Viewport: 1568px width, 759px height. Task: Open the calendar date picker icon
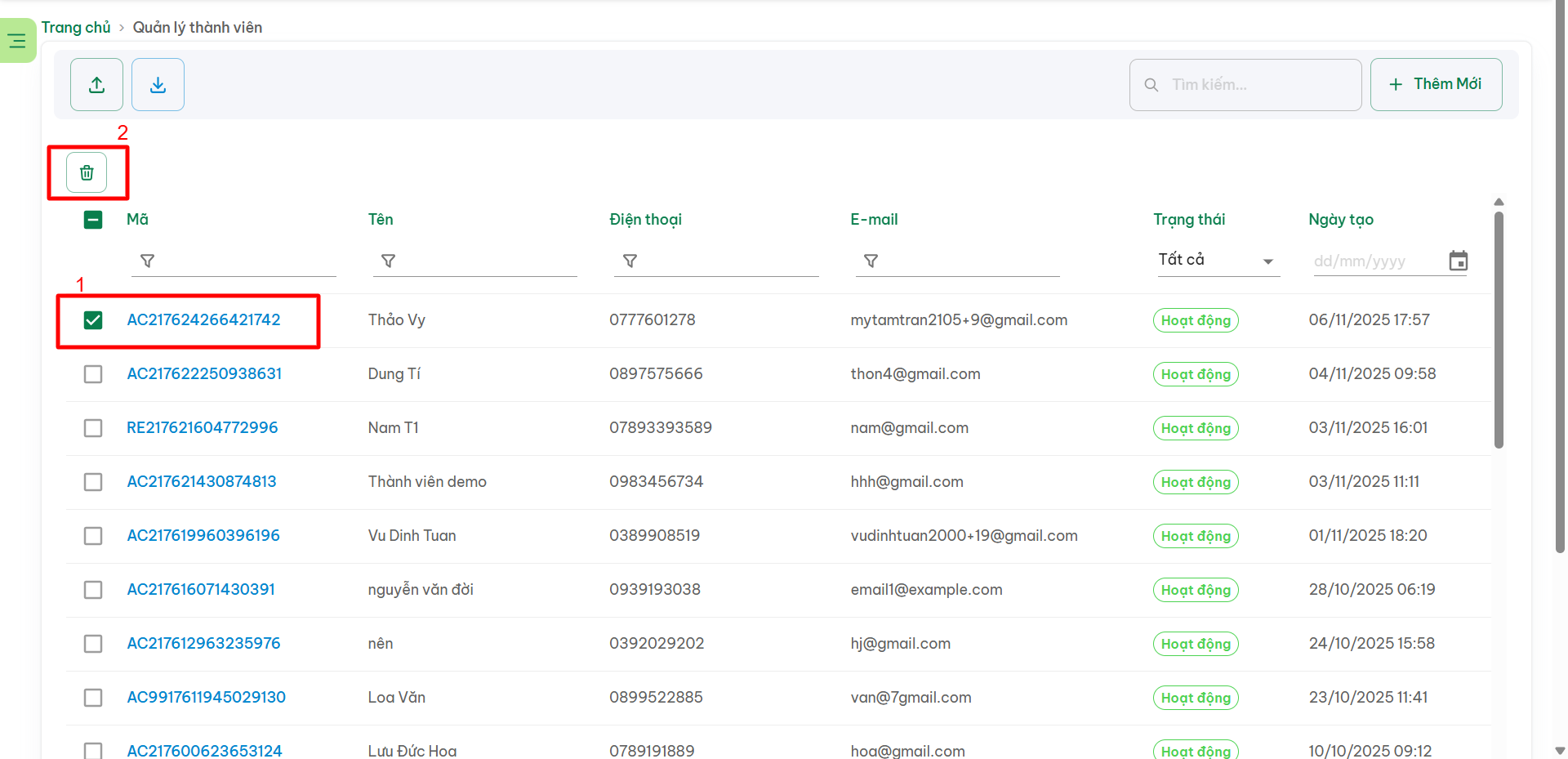tap(1458, 261)
